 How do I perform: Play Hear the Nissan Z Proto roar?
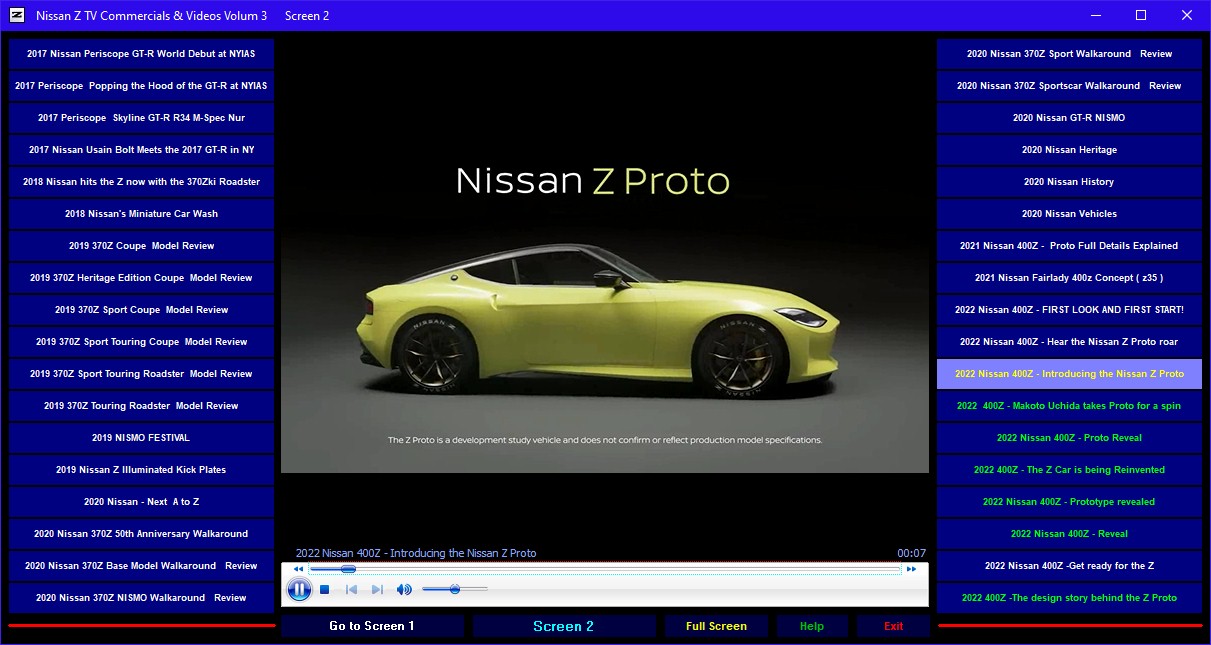[1069, 342]
